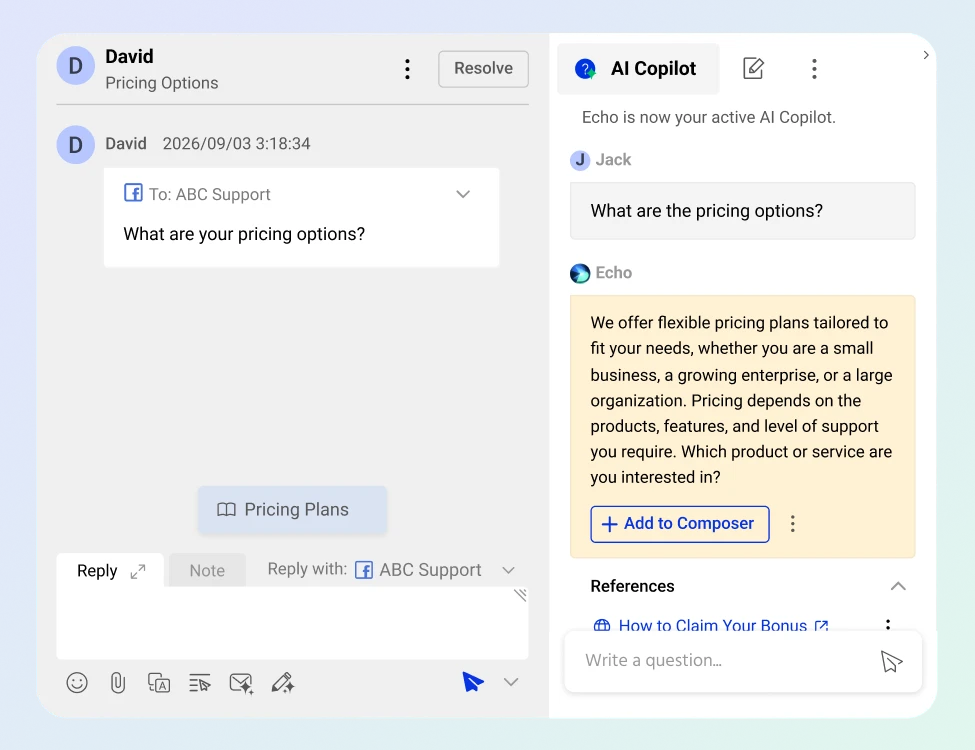This screenshot has height=750, width=975.
Task: Click Jack's question about pricing options
Action: coord(742,211)
